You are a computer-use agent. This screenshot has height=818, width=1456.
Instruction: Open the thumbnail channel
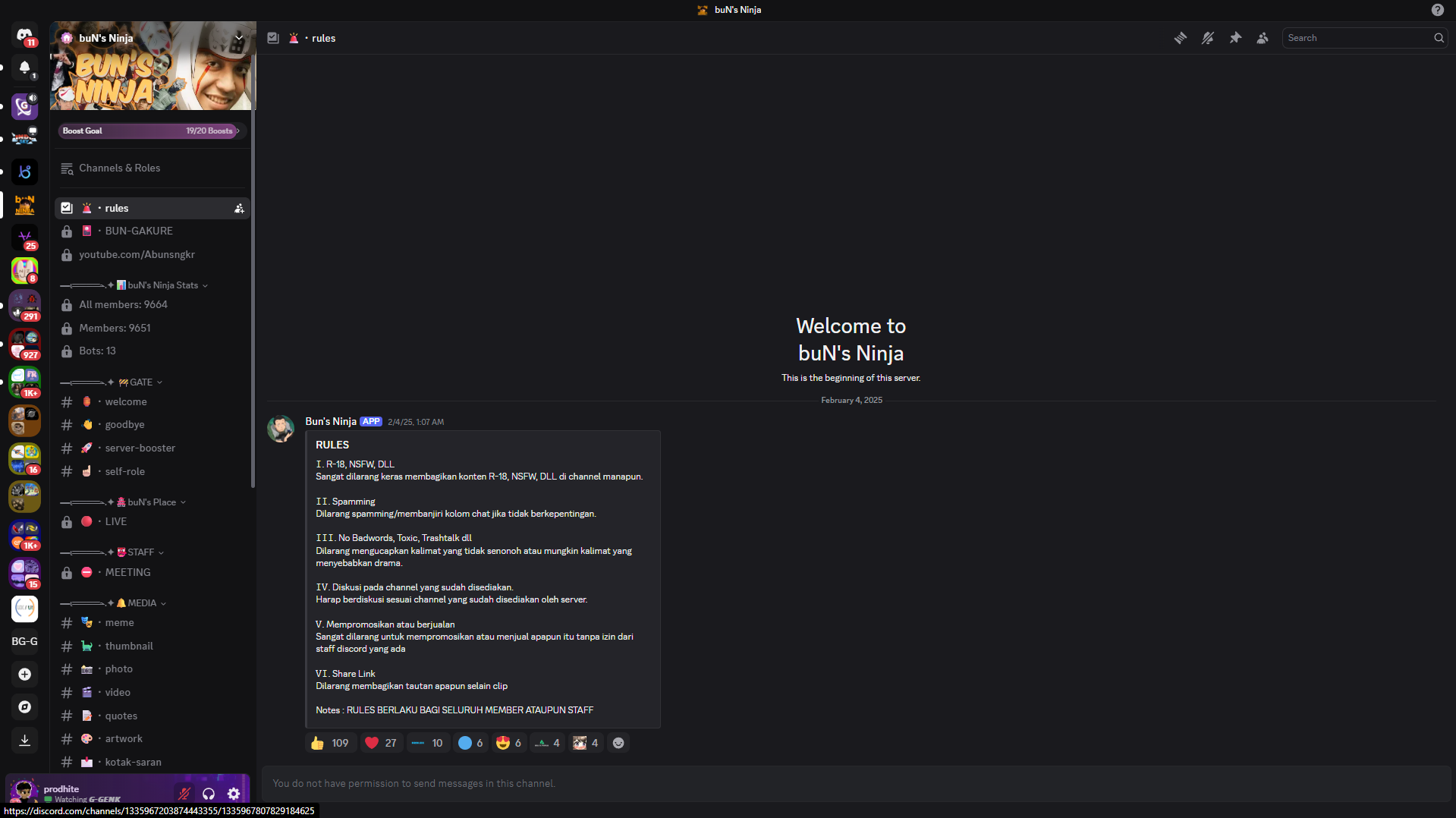(152, 646)
